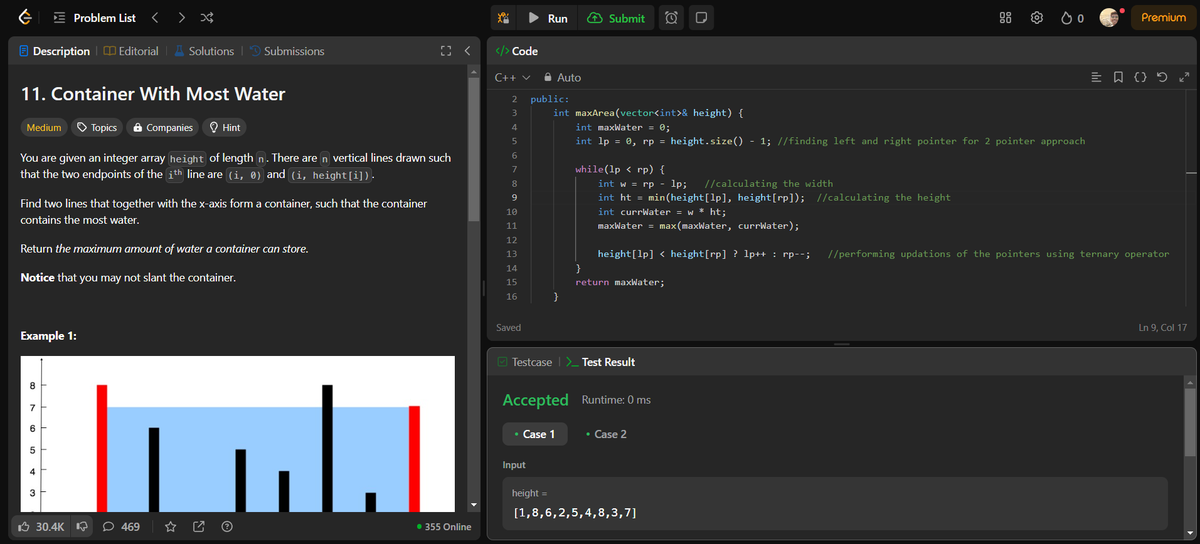This screenshot has width=1200, height=544.
Task: Click the 'Runtime: 0 ms' text
Action: (x=616, y=400)
